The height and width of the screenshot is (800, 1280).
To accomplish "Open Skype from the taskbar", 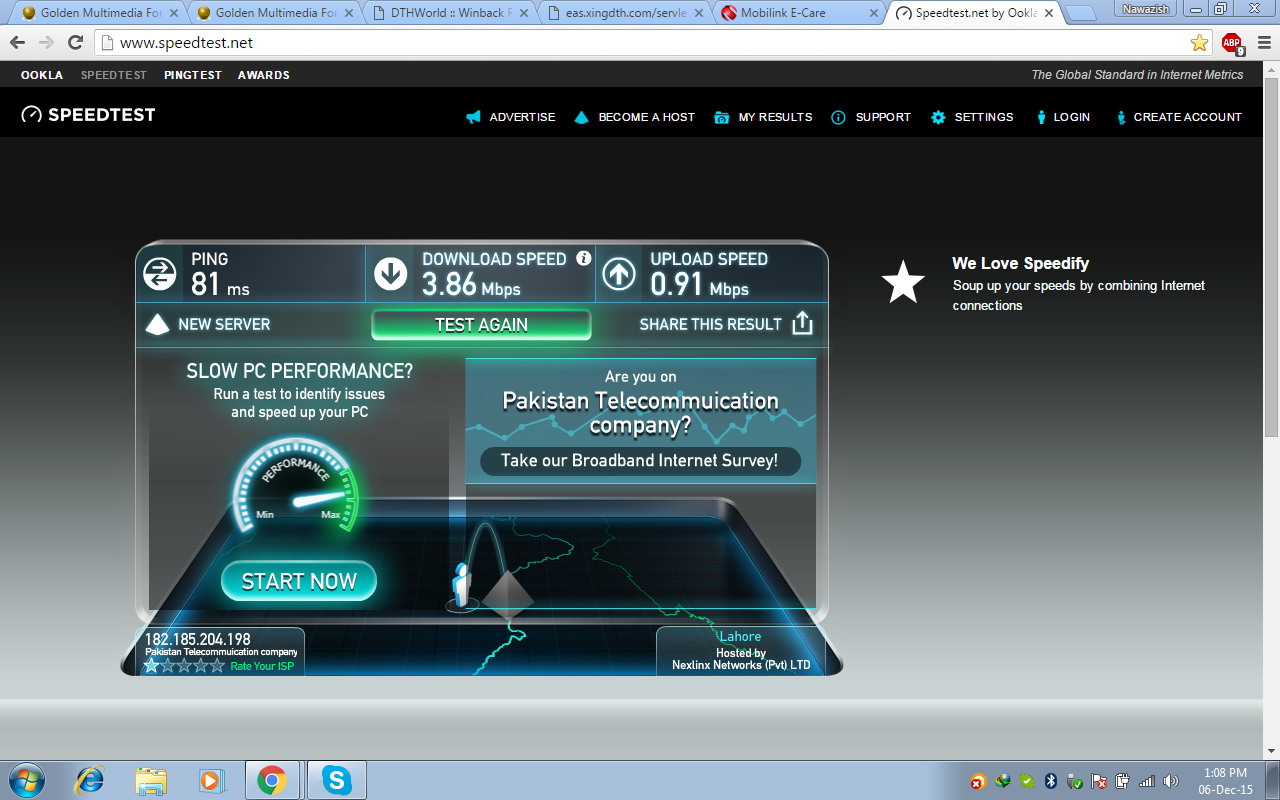I will pyautogui.click(x=337, y=780).
